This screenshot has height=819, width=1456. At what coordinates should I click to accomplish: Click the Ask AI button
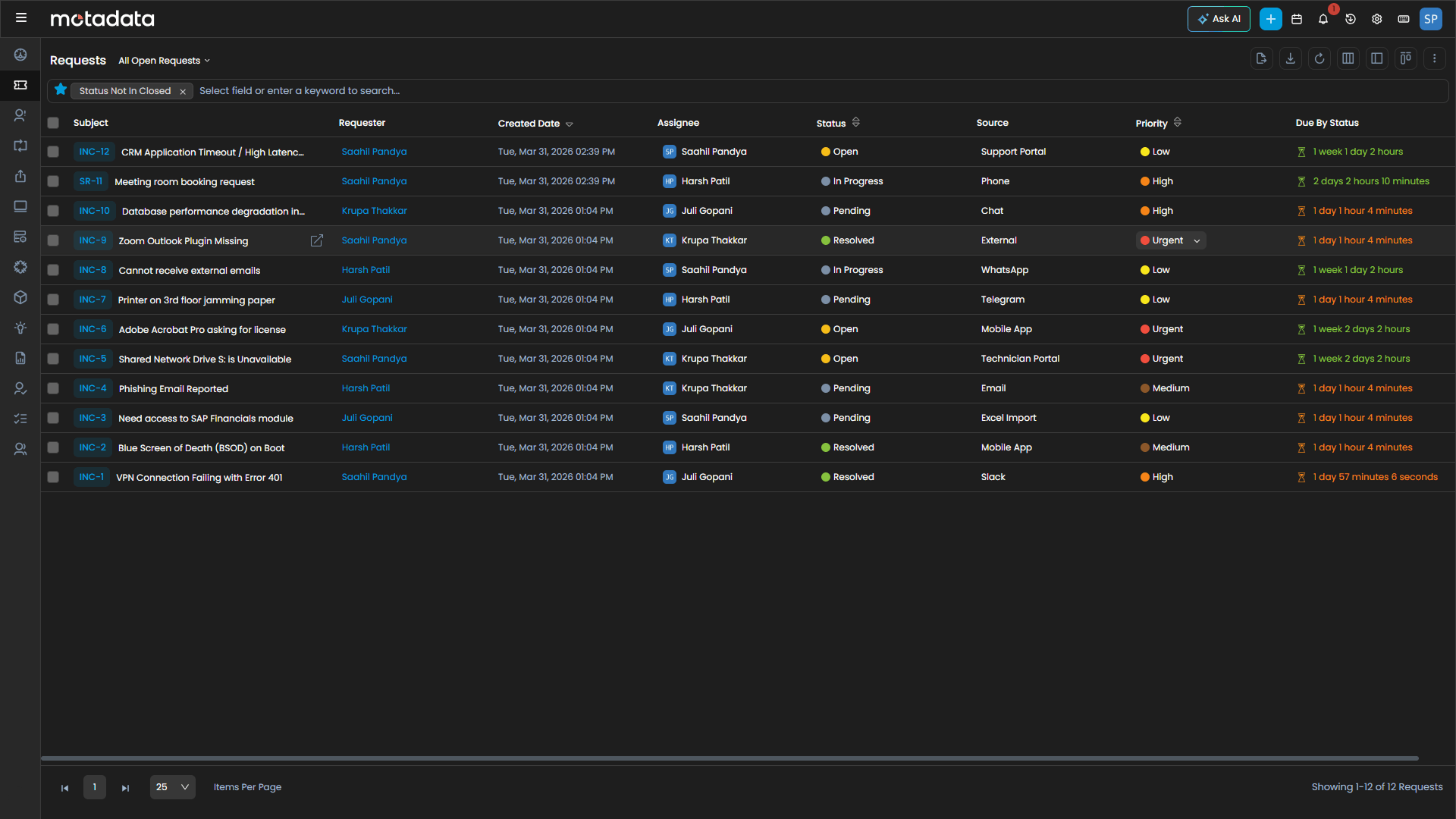click(x=1219, y=19)
